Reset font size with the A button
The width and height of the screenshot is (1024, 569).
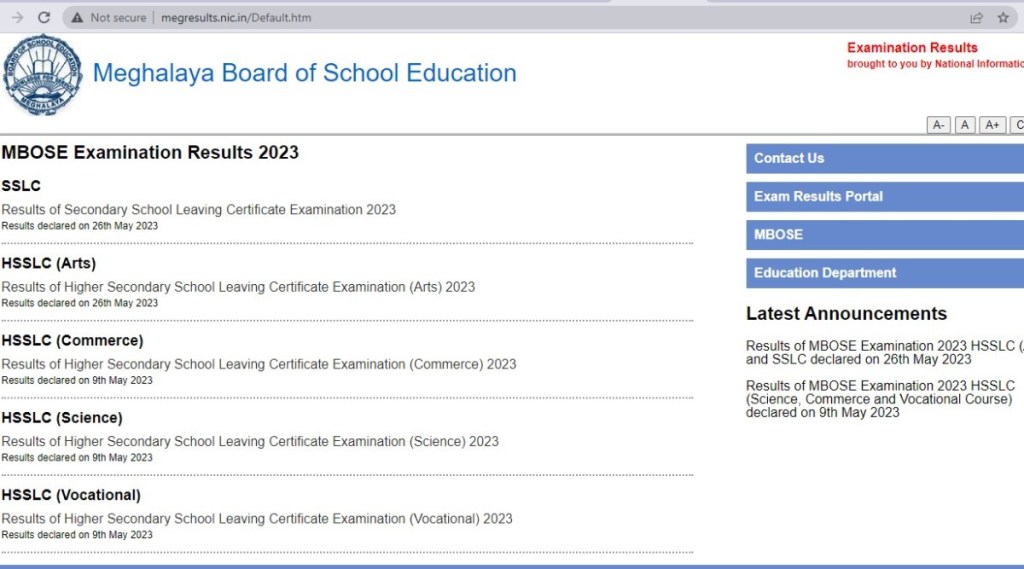point(965,125)
